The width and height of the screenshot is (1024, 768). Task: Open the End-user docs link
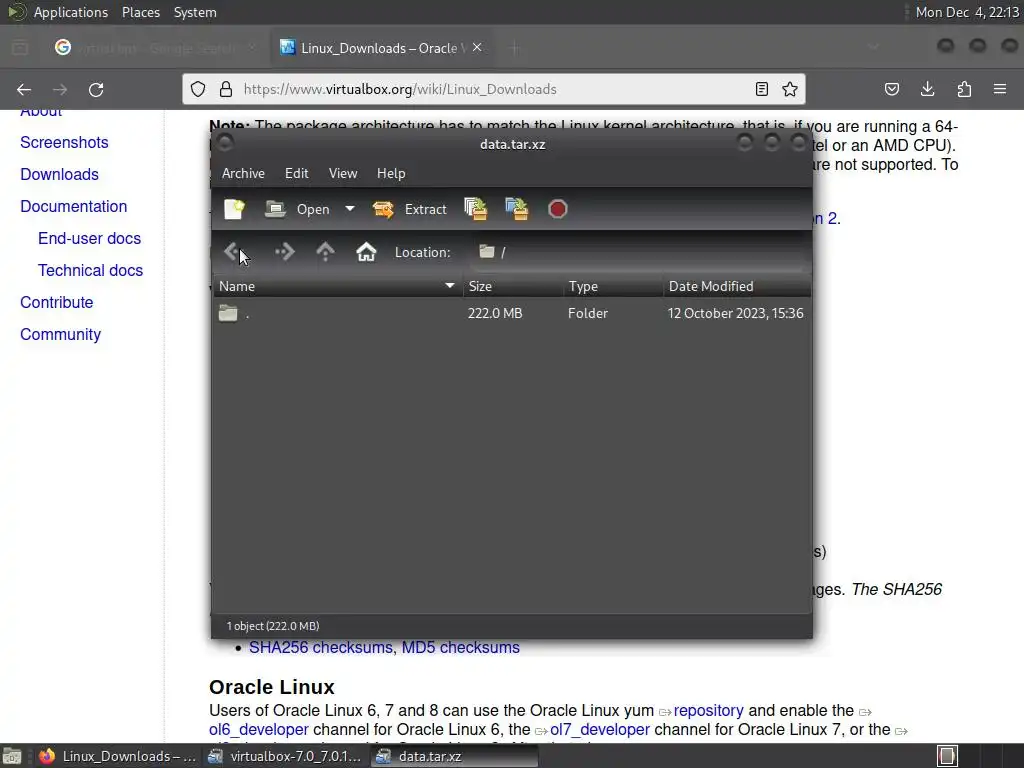(x=89, y=238)
